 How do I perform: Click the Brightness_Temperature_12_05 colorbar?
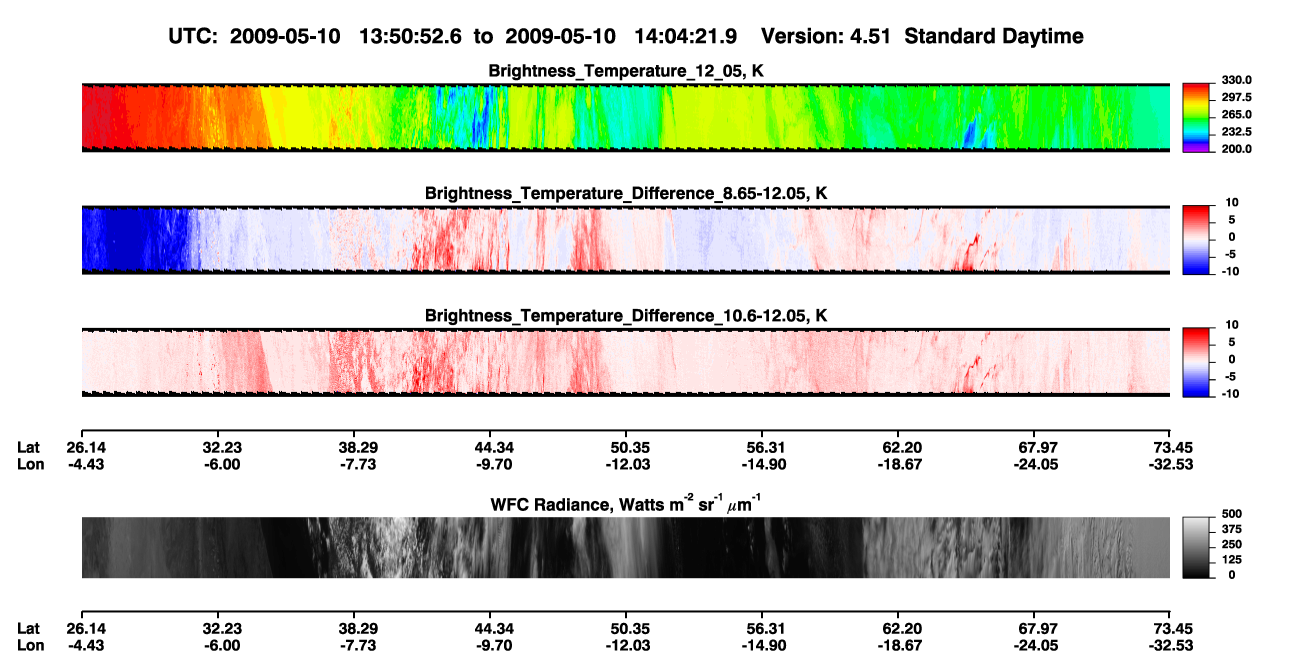(x=1197, y=117)
